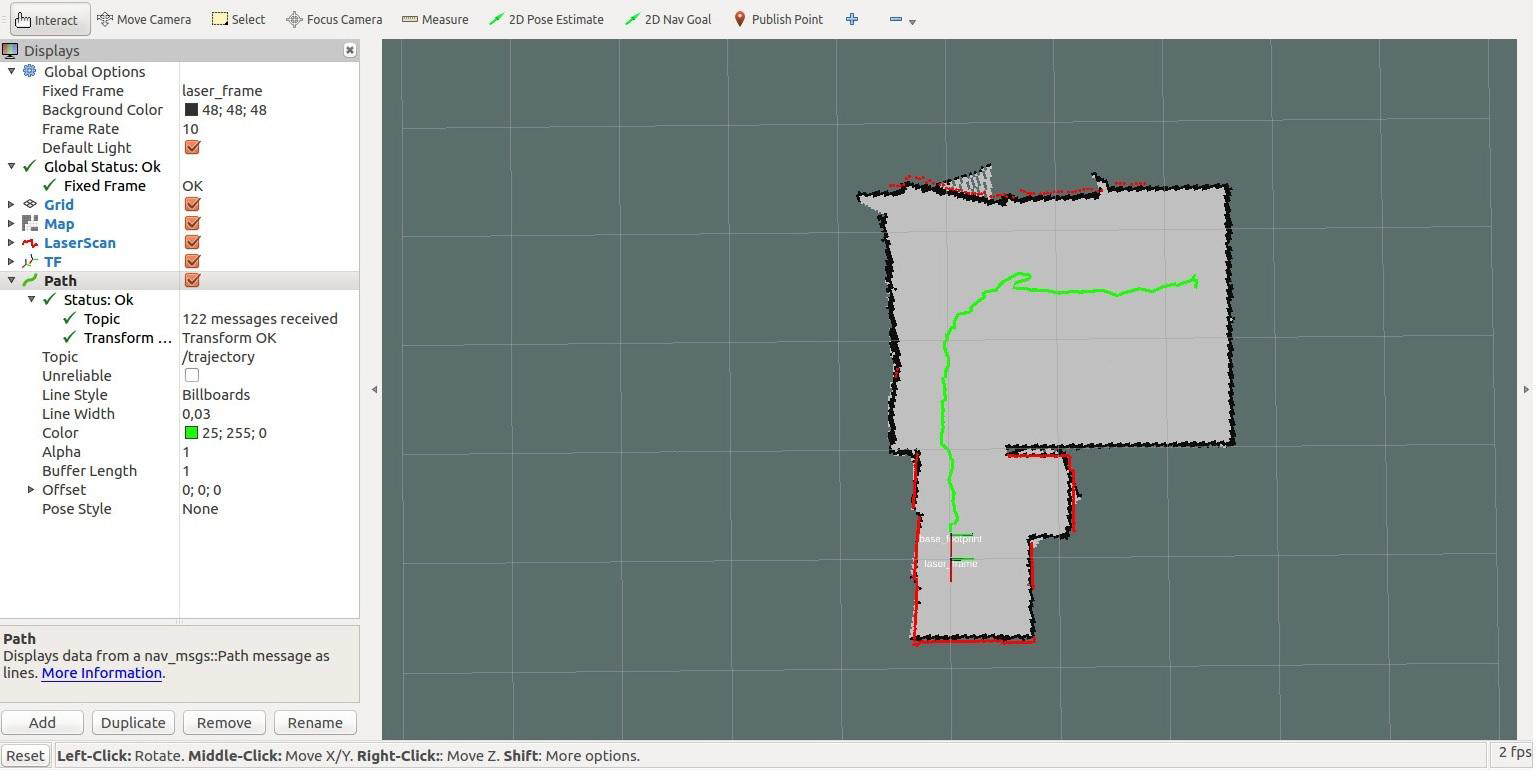Expand the Offset property under Path
The height and width of the screenshot is (770, 1540).
(30, 489)
